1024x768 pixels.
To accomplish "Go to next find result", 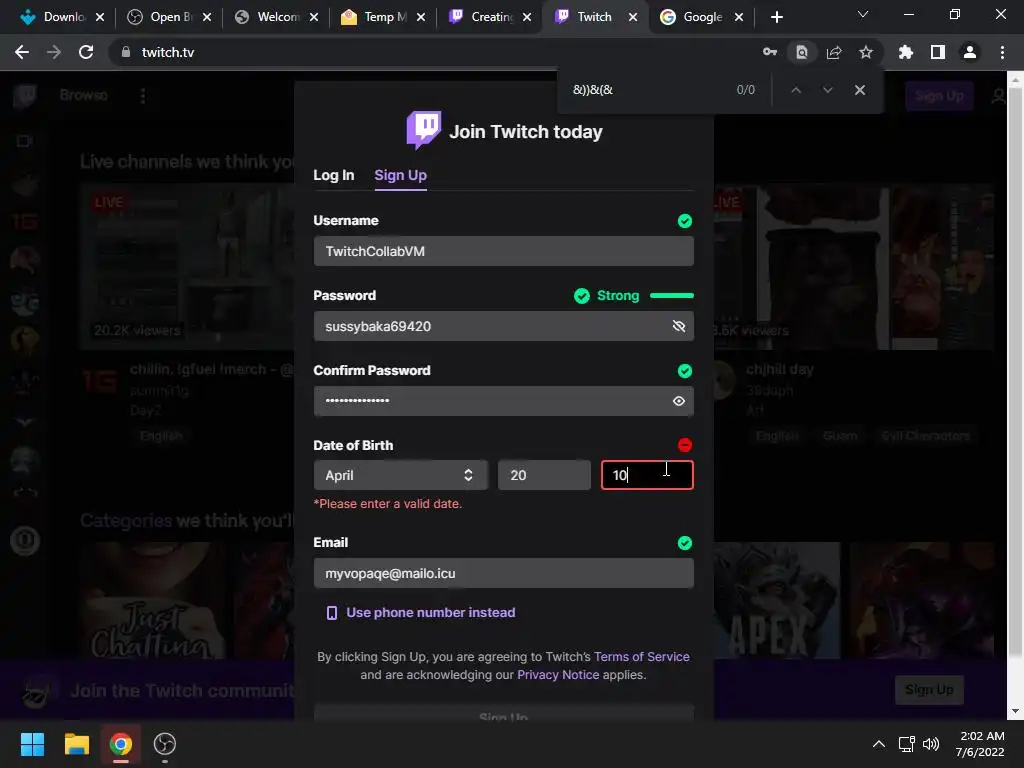I will tap(828, 90).
